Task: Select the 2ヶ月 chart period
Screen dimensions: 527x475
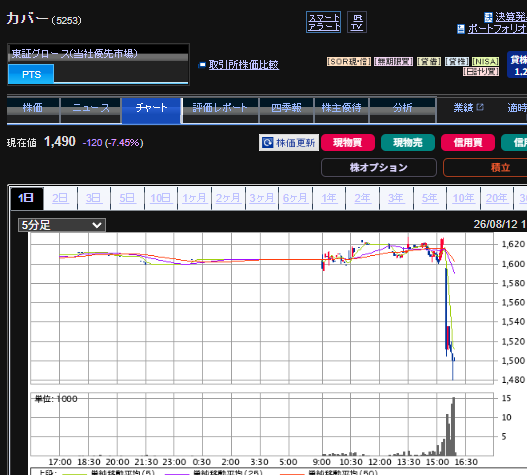Action: point(228,198)
